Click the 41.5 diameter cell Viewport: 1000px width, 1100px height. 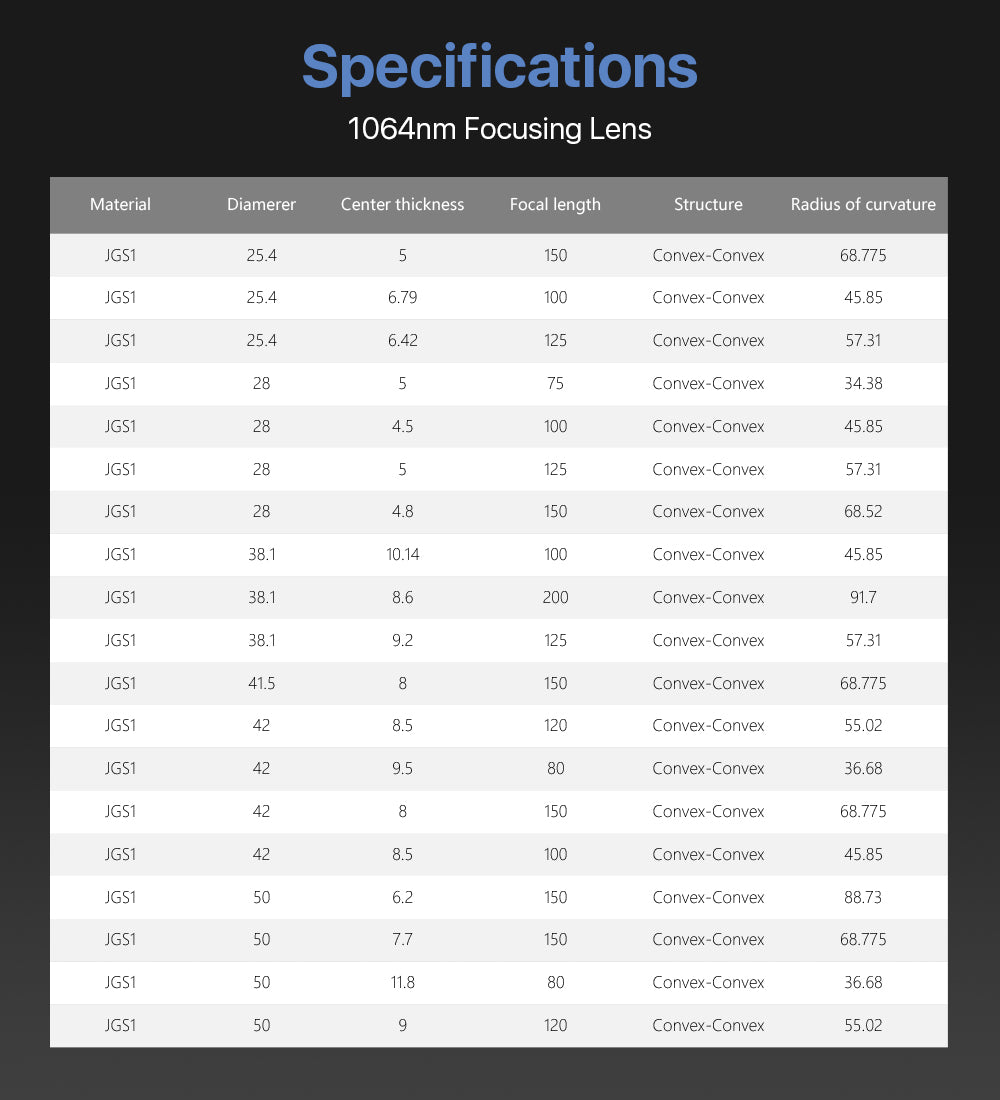261,684
